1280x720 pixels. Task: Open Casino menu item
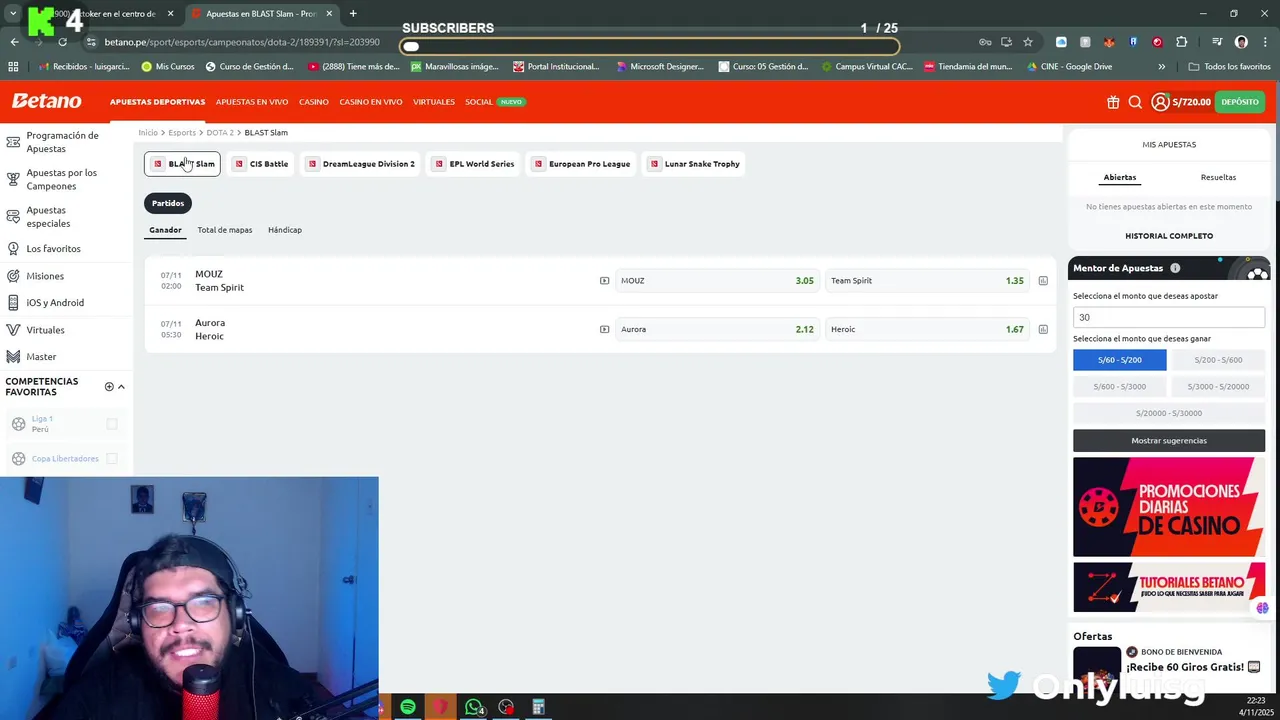click(x=313, y=102)
